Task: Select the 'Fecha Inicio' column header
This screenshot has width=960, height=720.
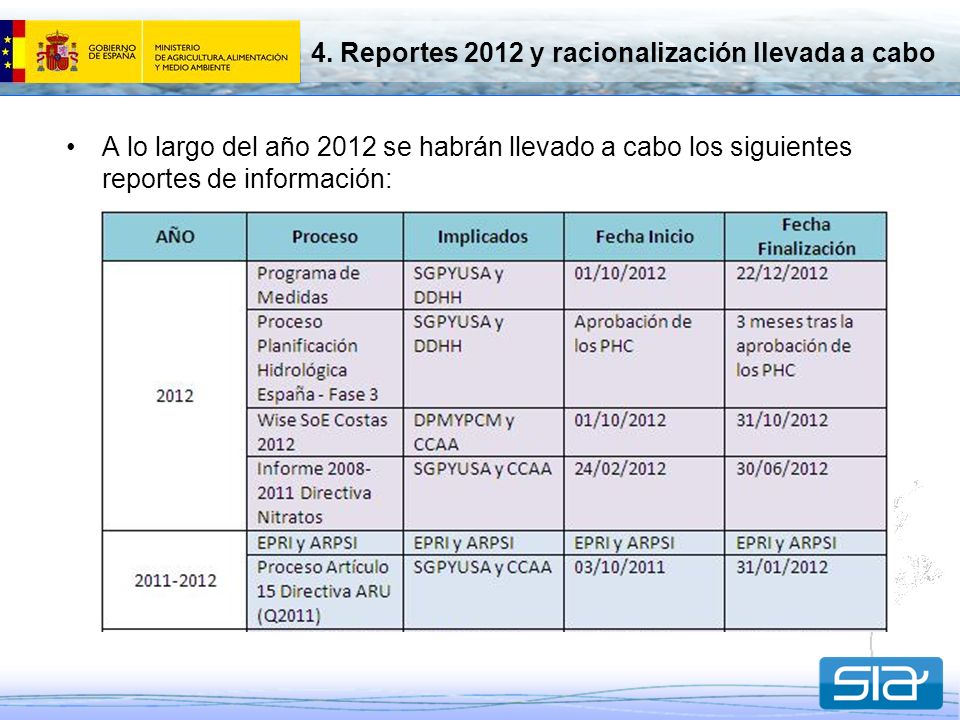Action: tap(645, 237)
